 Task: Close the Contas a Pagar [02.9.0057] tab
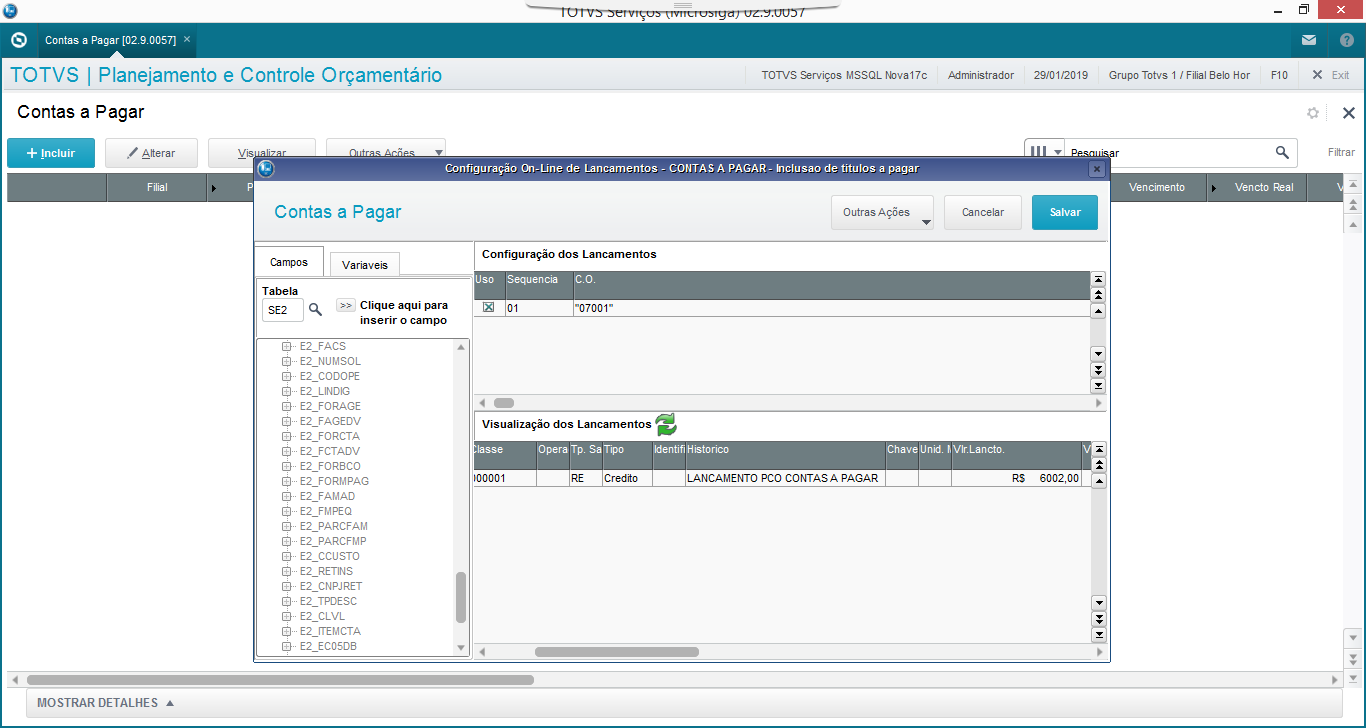click(187, 39)
